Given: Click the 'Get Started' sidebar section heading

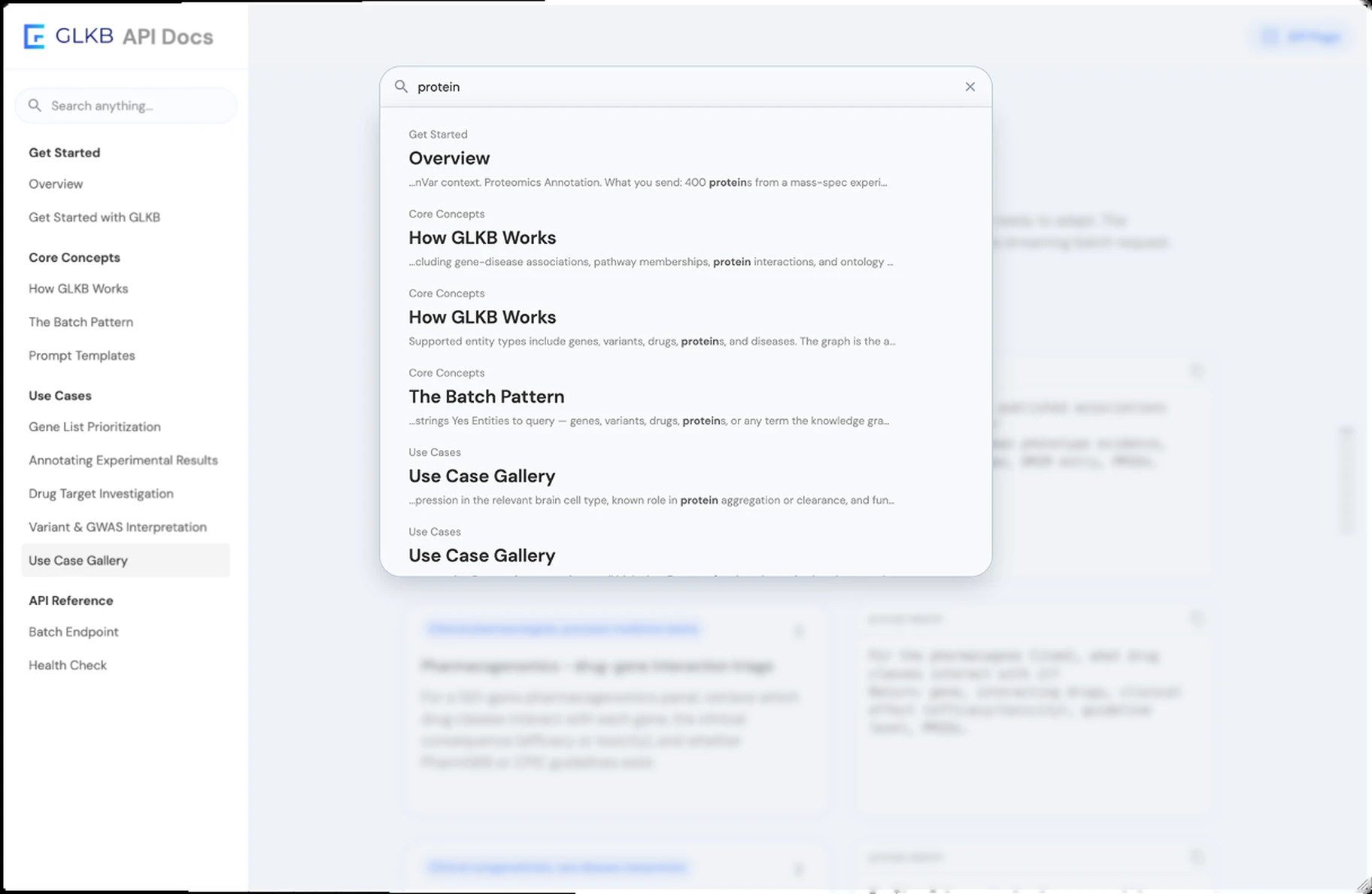Looking at the screenshot, I should pyautogui.click(x=64, y=153).
